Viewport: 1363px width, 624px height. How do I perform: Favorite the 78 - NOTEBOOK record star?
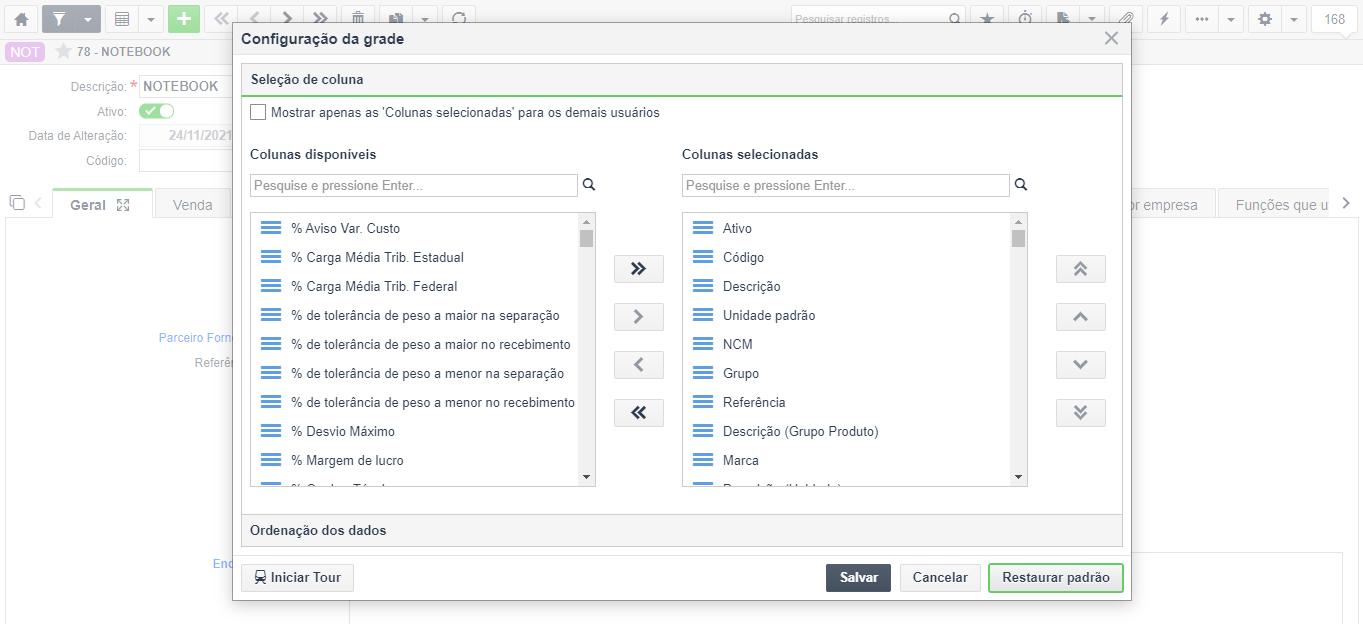tap(63, 51)
